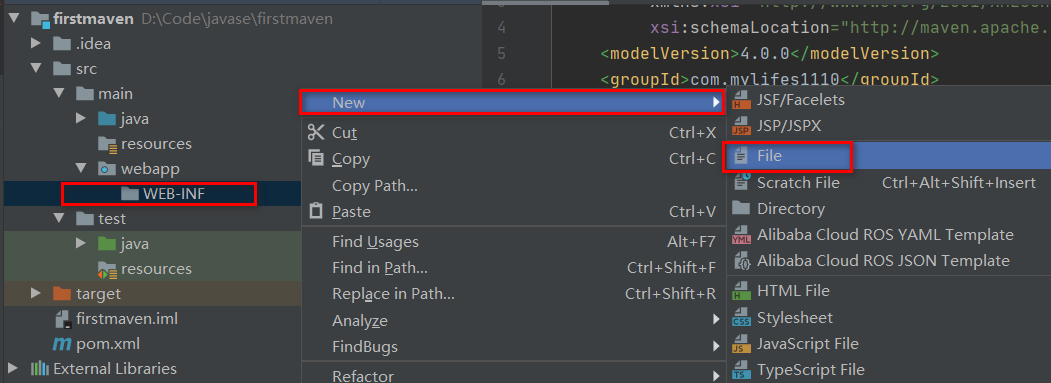Click the scissors Cut icon
The image size is (1051, 383).
[316, 132]
